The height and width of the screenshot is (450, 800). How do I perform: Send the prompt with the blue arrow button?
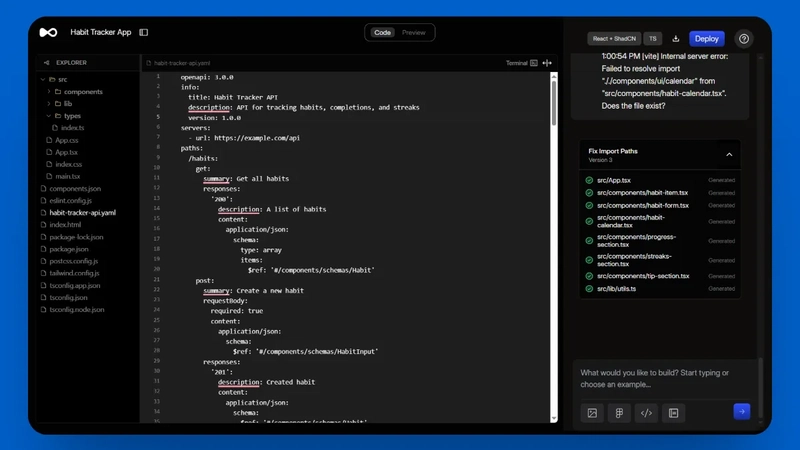[x=741, y=411]
